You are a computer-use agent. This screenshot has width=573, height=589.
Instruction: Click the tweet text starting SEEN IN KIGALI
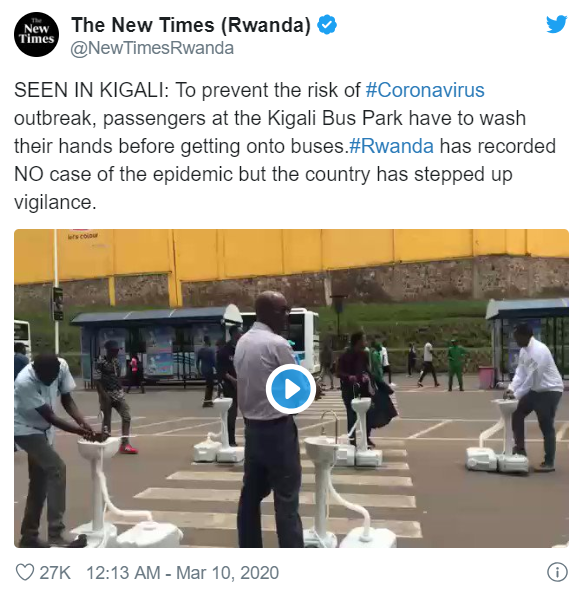(x=285, y=146)
